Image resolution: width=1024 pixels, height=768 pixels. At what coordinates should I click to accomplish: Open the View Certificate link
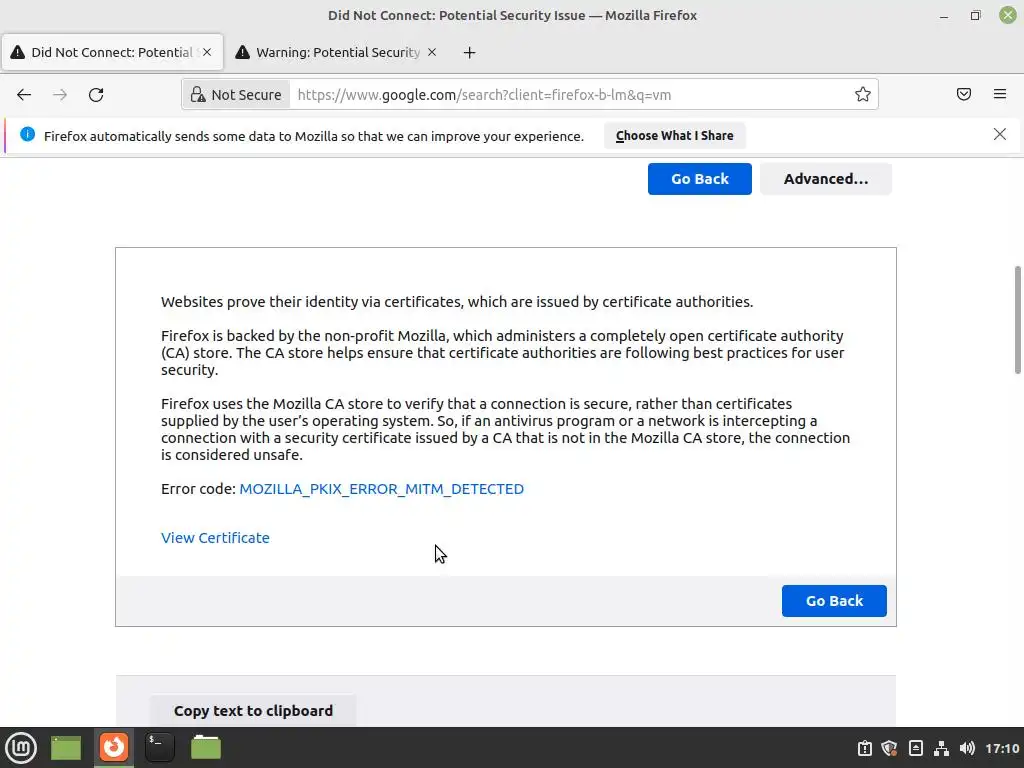tap(215, 537)
